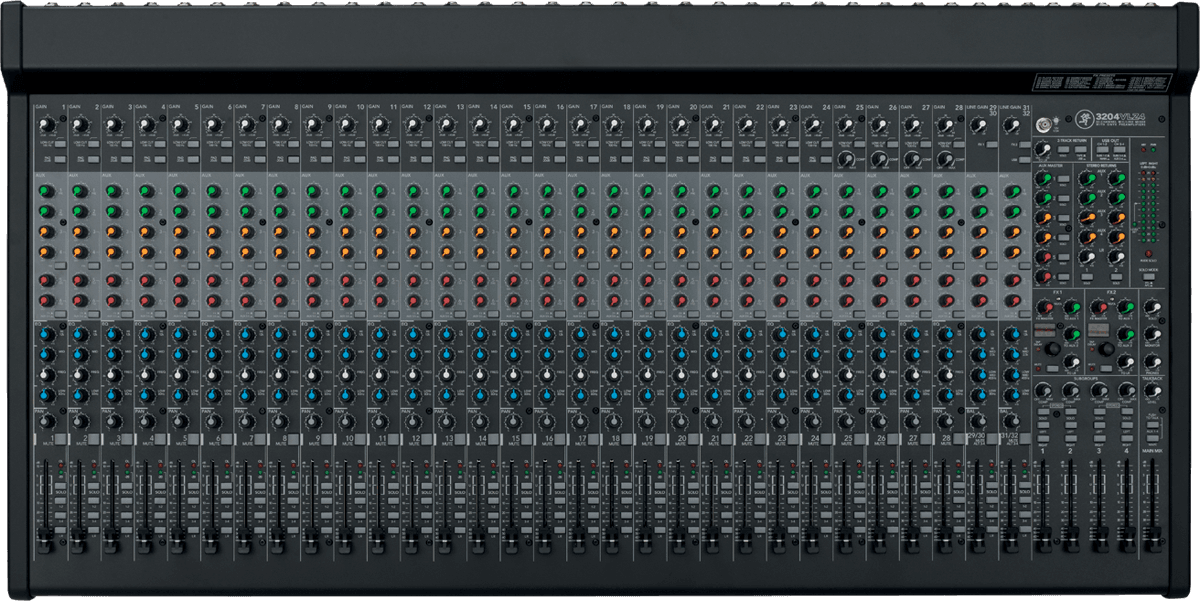Screen dimensions: 1200x601
Task: Click channel 9's orange AUX 3 knob
Action: click(313, 232)
